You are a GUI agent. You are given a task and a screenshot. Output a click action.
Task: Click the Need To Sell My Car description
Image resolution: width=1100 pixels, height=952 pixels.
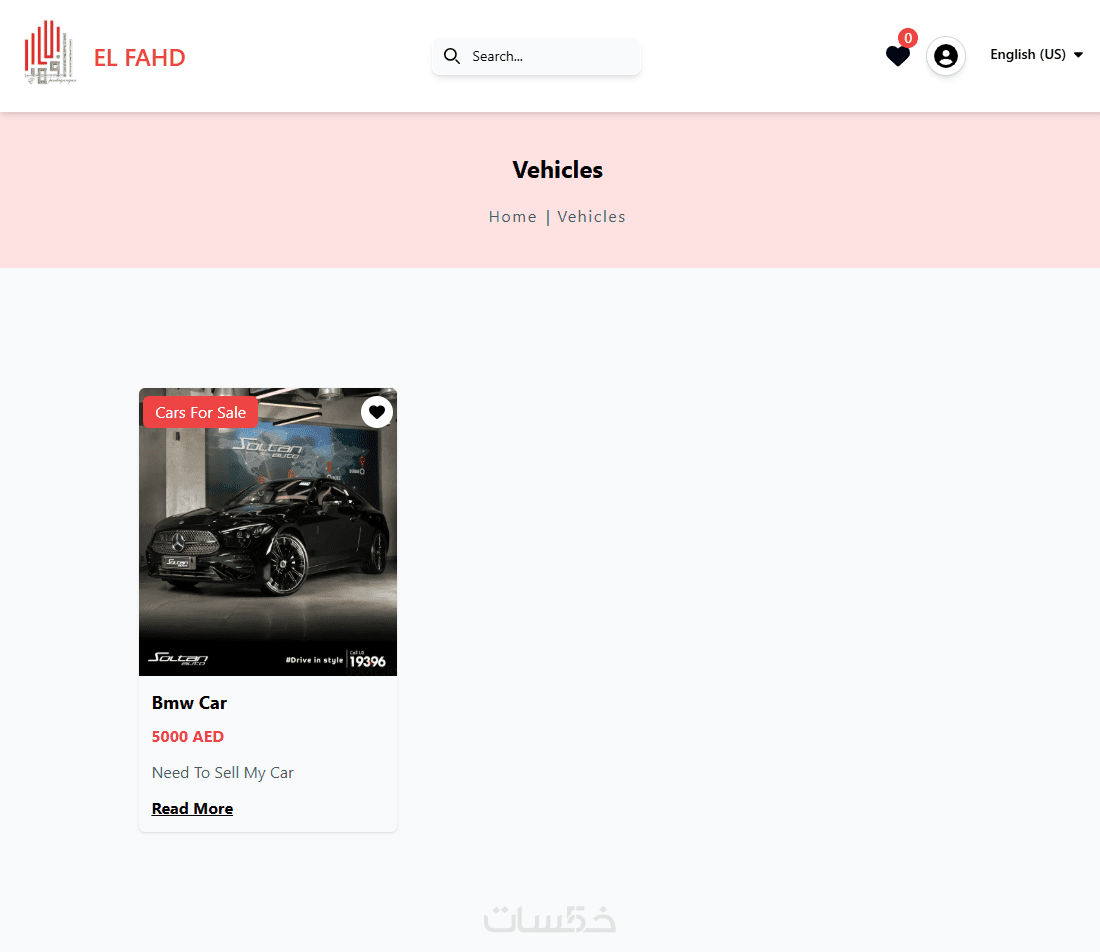click(x=222, y=772)
